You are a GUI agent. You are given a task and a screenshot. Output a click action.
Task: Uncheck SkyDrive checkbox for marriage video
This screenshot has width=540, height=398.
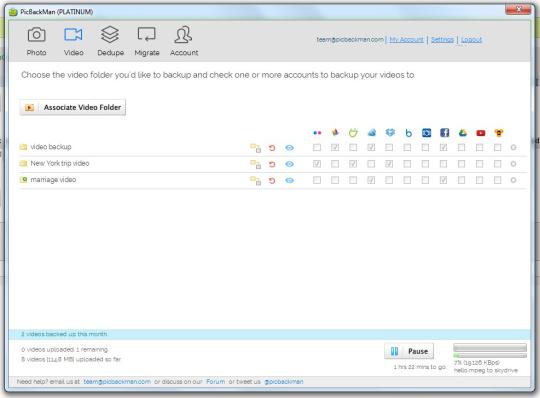[x=371, y=180]
